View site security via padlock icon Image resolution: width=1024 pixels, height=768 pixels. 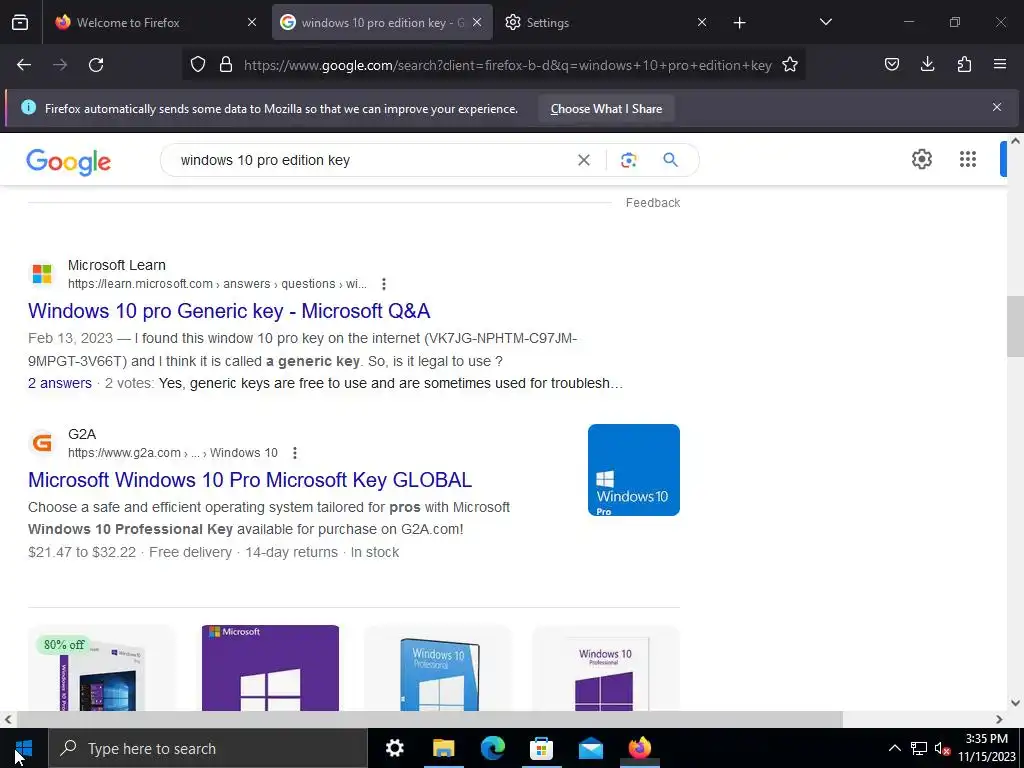click(x=226, y=65)
